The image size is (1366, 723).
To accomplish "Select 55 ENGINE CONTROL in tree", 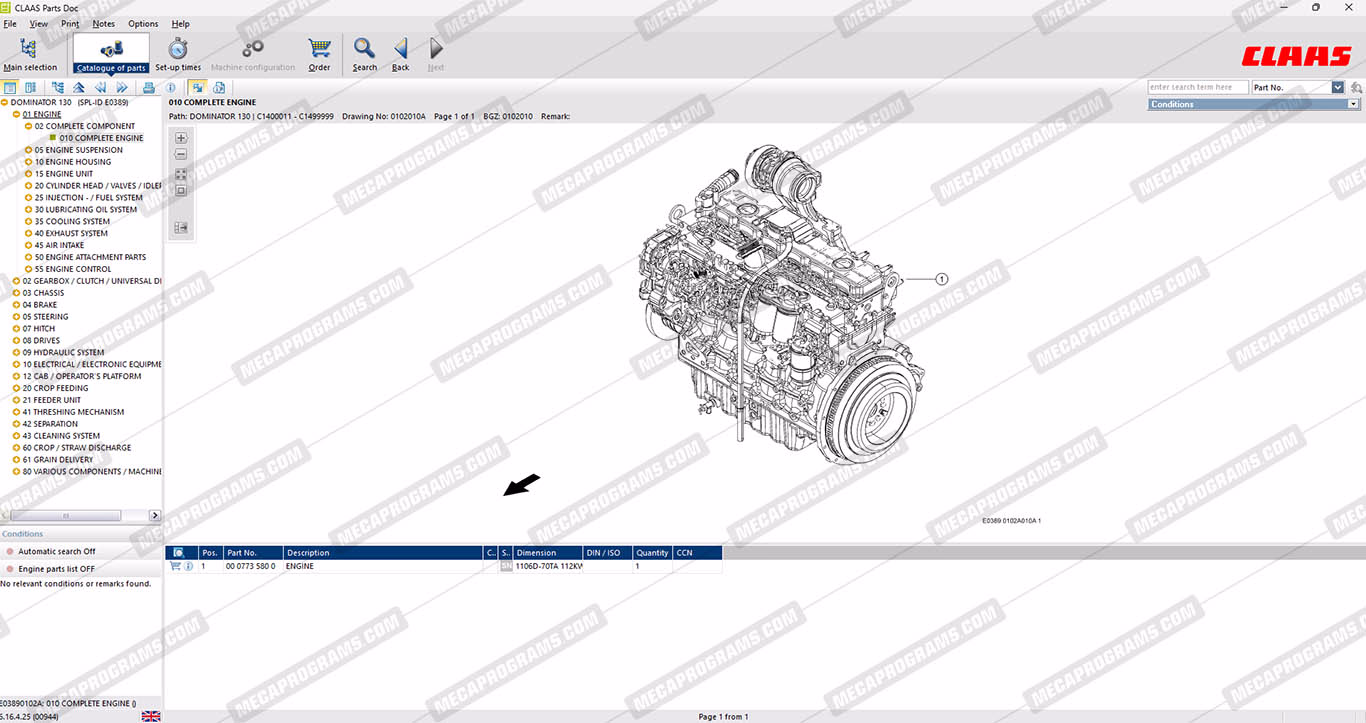I will click(73, 269).
